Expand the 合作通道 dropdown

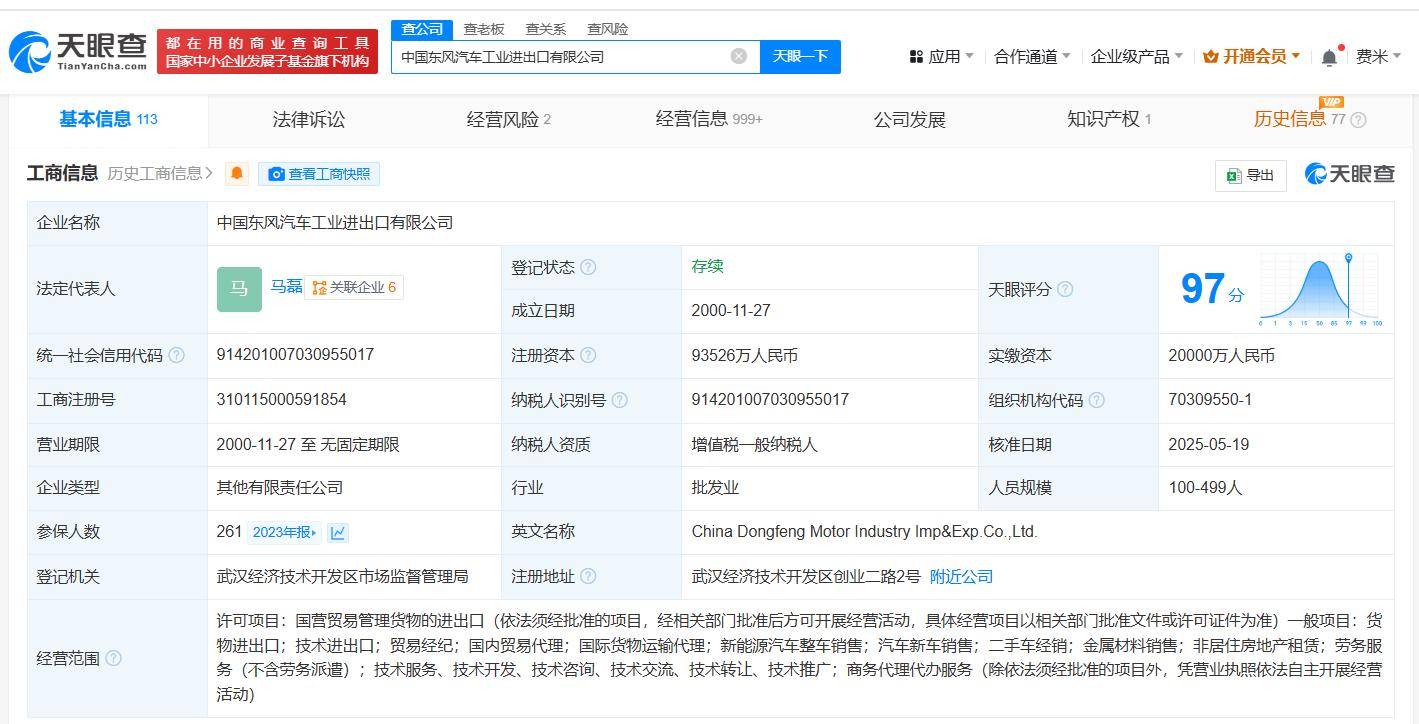1032,57
